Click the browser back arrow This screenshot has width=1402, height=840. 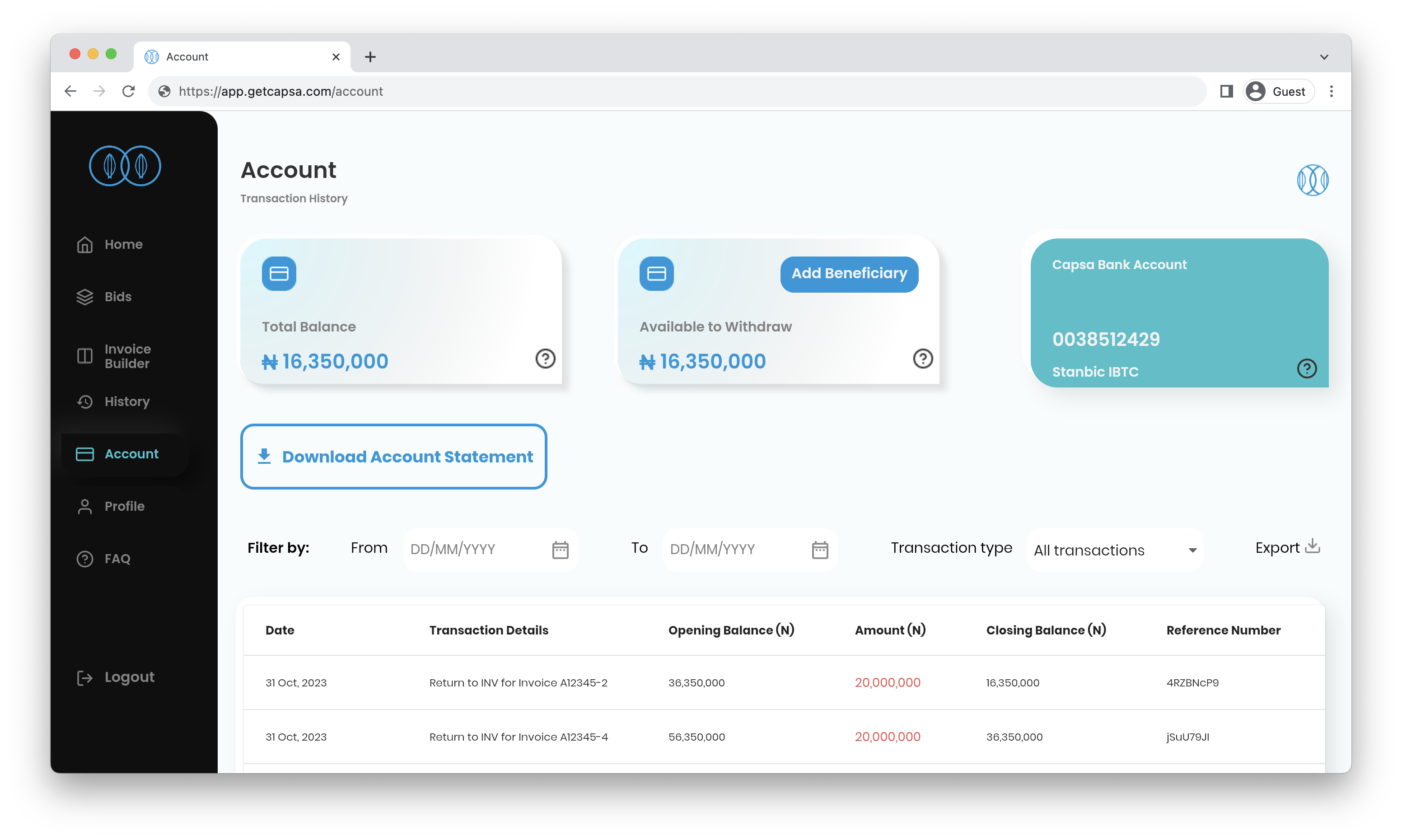(70, 91)
